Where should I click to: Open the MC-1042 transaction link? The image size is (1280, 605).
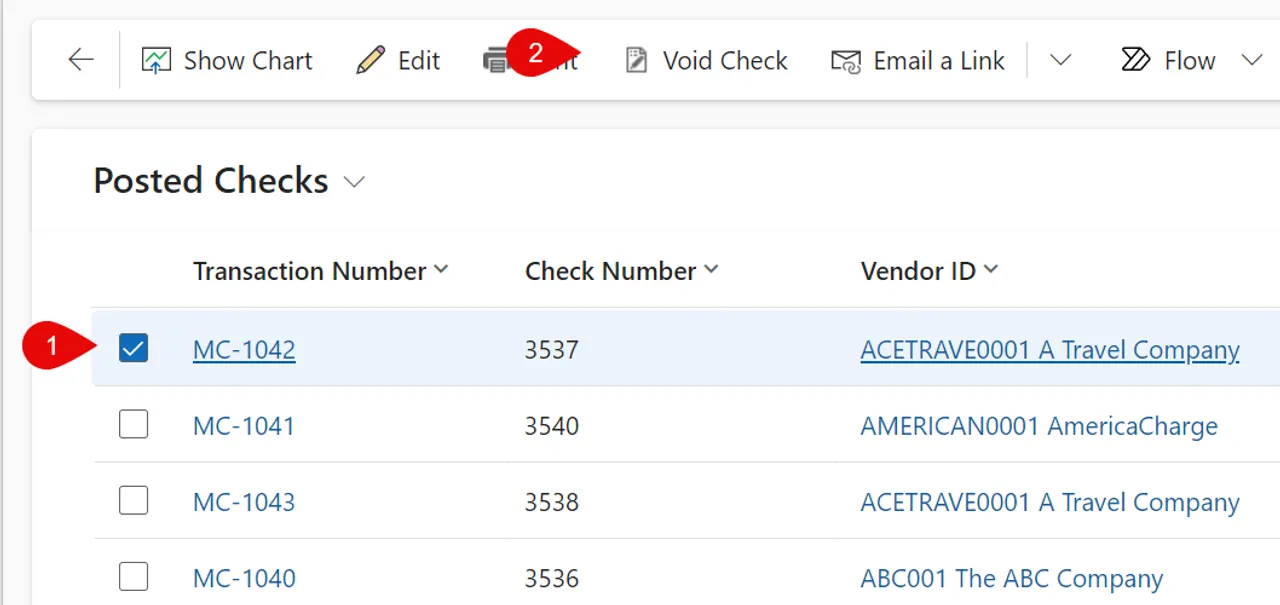[244, 350]
